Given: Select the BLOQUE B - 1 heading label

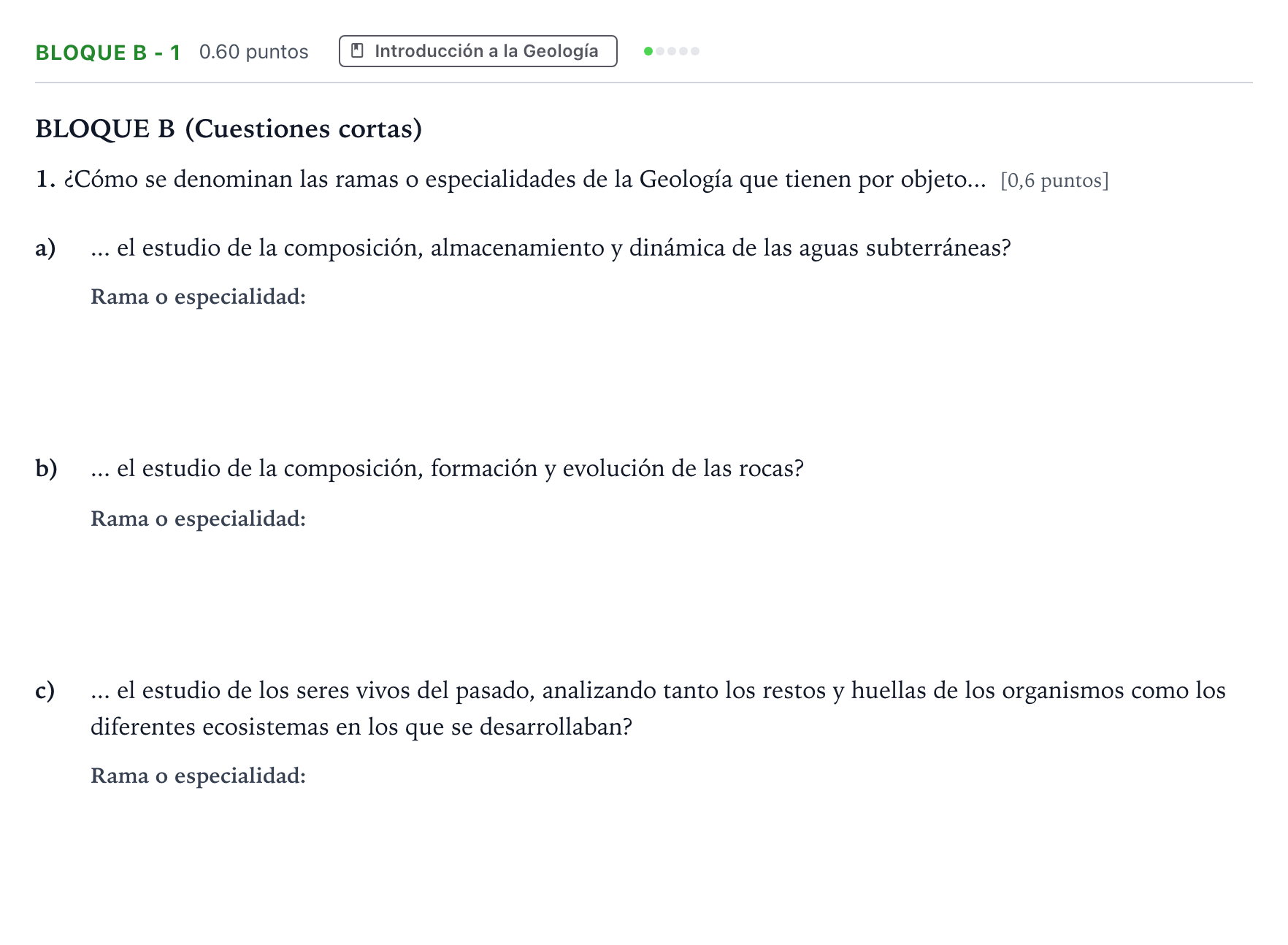Looking at the screenshot, I should coord(108,53).
